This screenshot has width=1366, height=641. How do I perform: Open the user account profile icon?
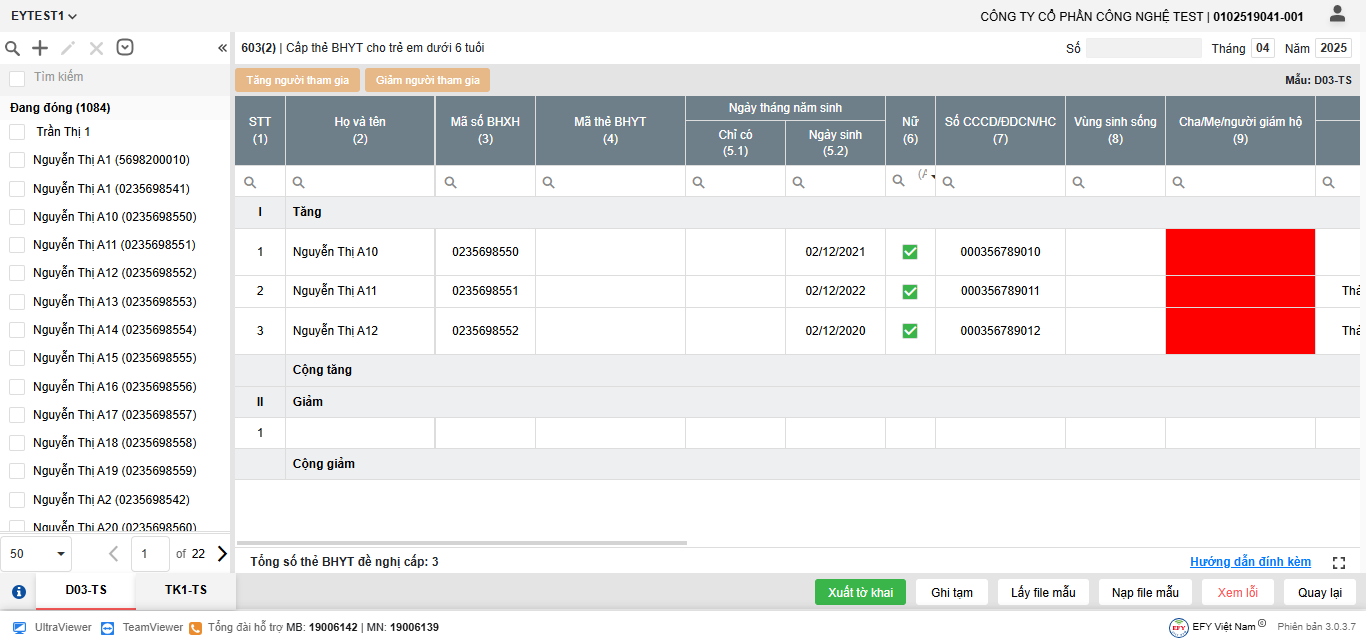1337,14
